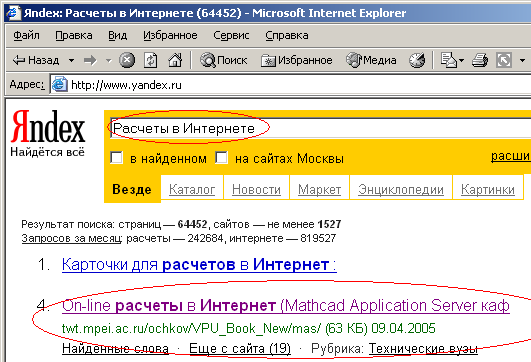
Task: Enable the "в найденном" checkbox
Action: coord(116,158)
